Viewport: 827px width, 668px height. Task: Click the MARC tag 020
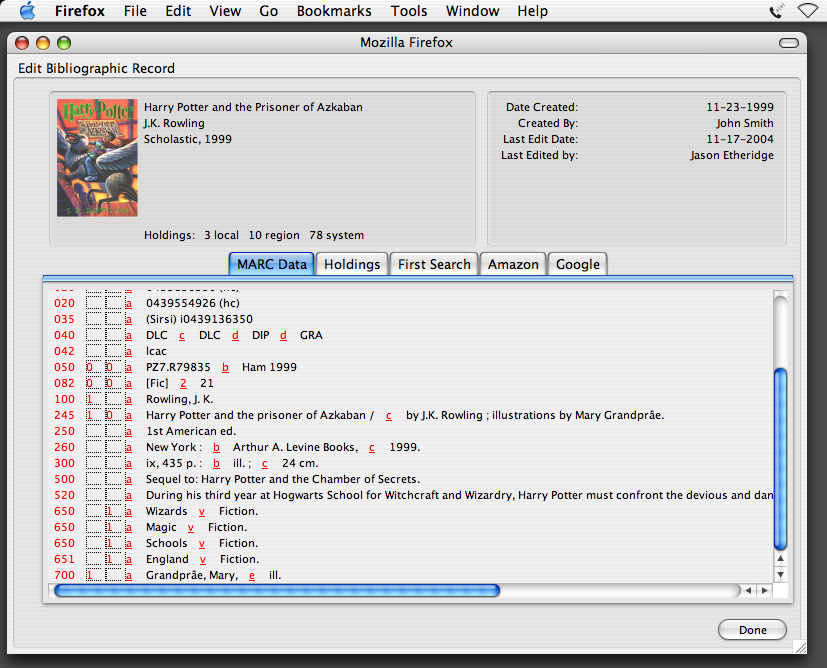point(64,303)
